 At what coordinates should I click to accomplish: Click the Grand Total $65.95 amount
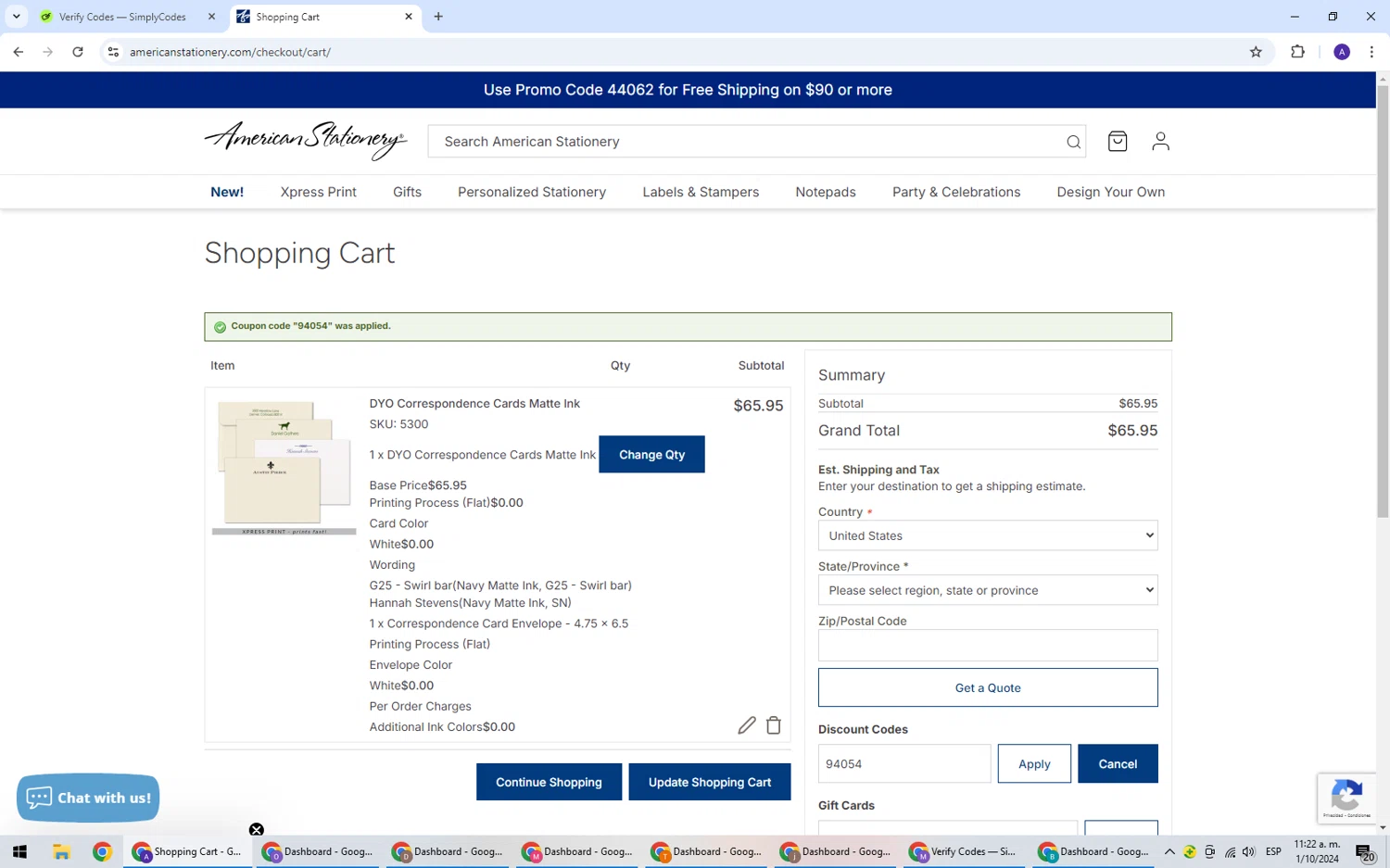[1132, 430]
